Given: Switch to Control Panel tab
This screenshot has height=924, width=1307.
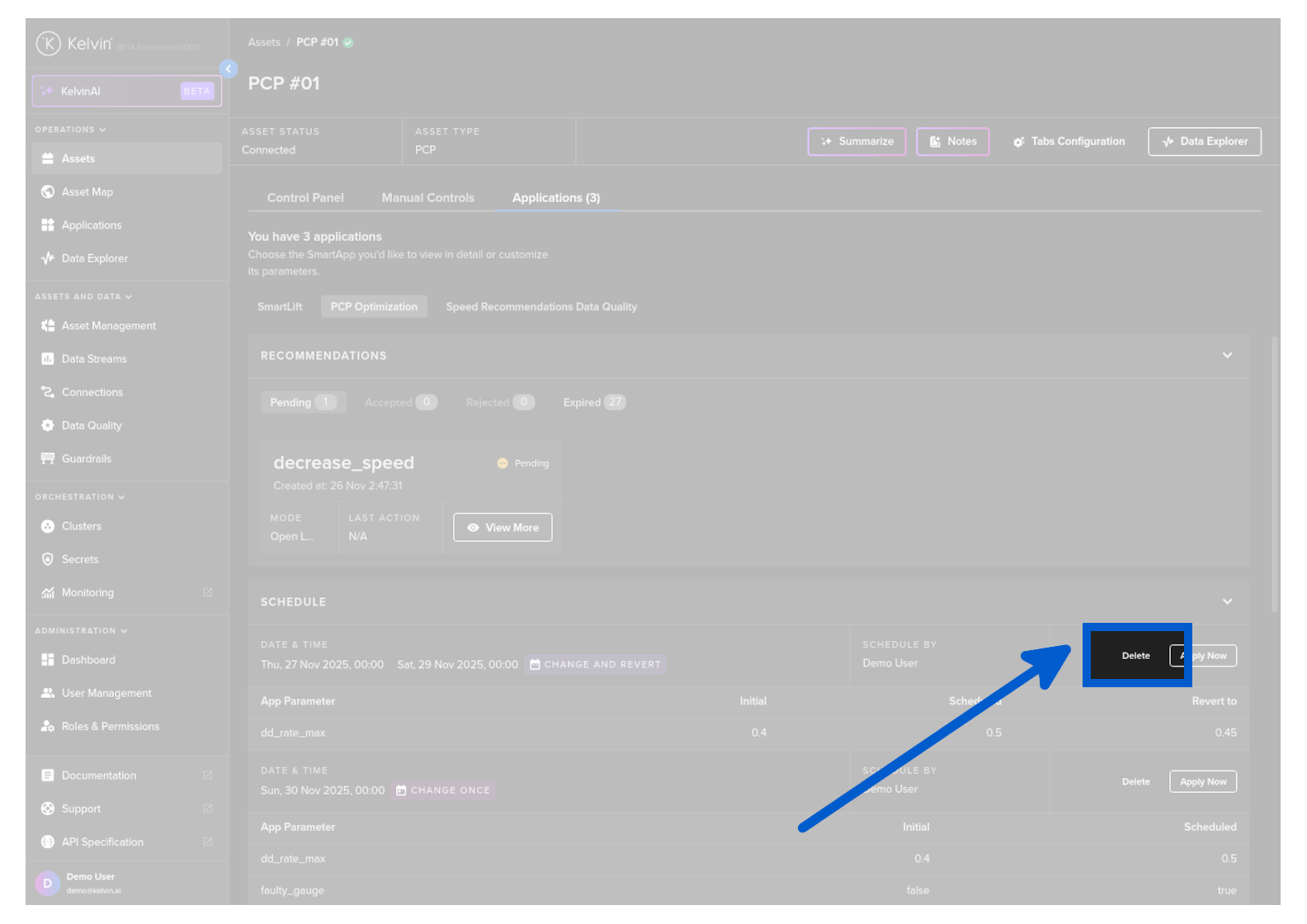Looking at the screenshot, I should [305, 198].
